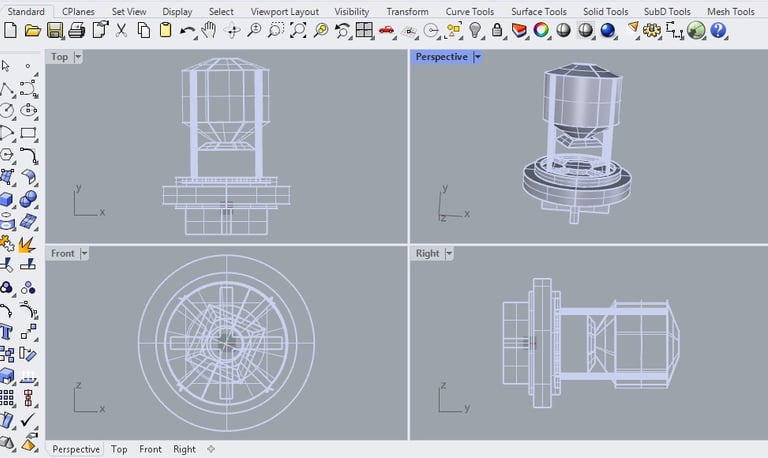
Task: Open the Set View toolbar tab
Action: click(x=129, y=11)
